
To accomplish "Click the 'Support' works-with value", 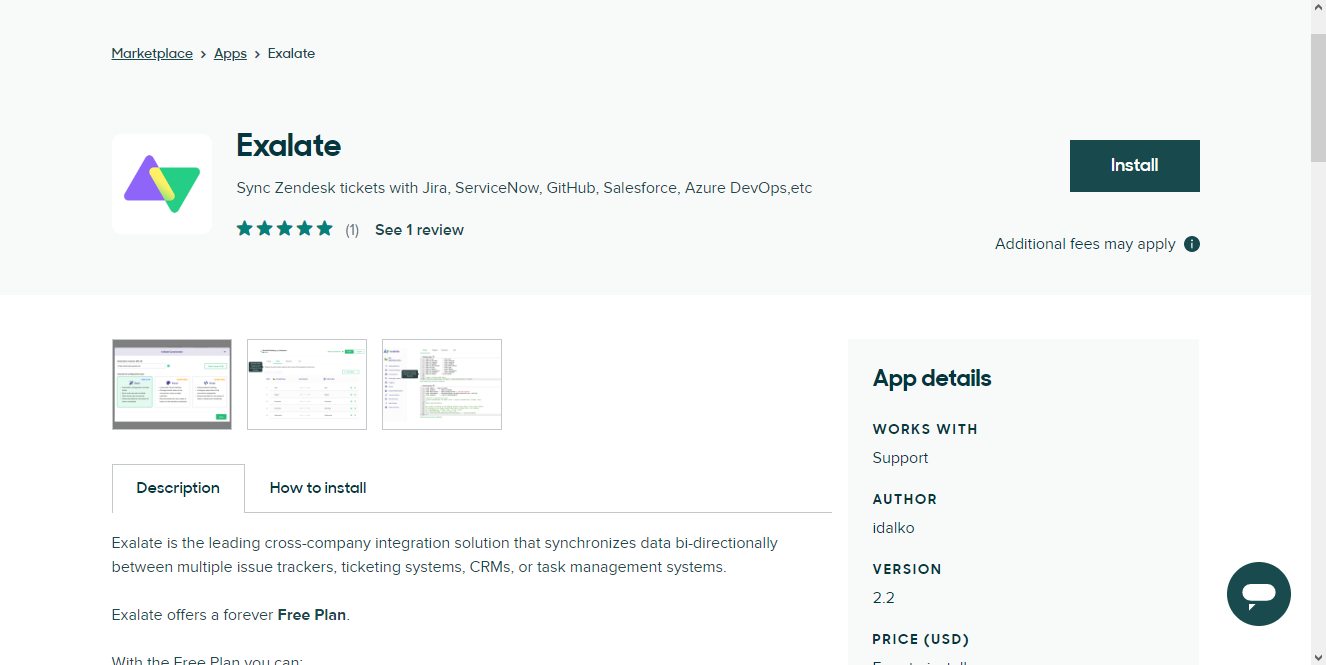I will [x=900, y=458].
